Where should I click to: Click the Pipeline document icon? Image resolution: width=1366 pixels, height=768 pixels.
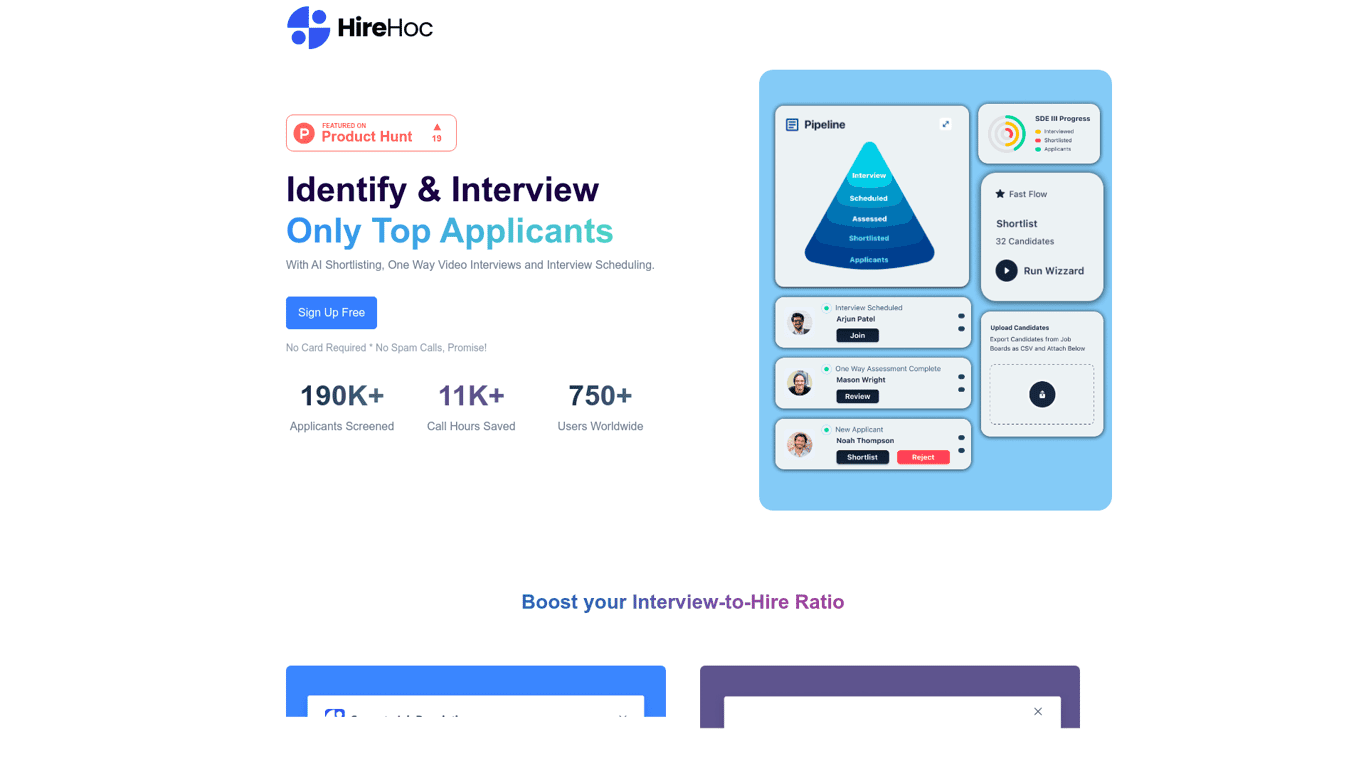(x=792, y=125)
